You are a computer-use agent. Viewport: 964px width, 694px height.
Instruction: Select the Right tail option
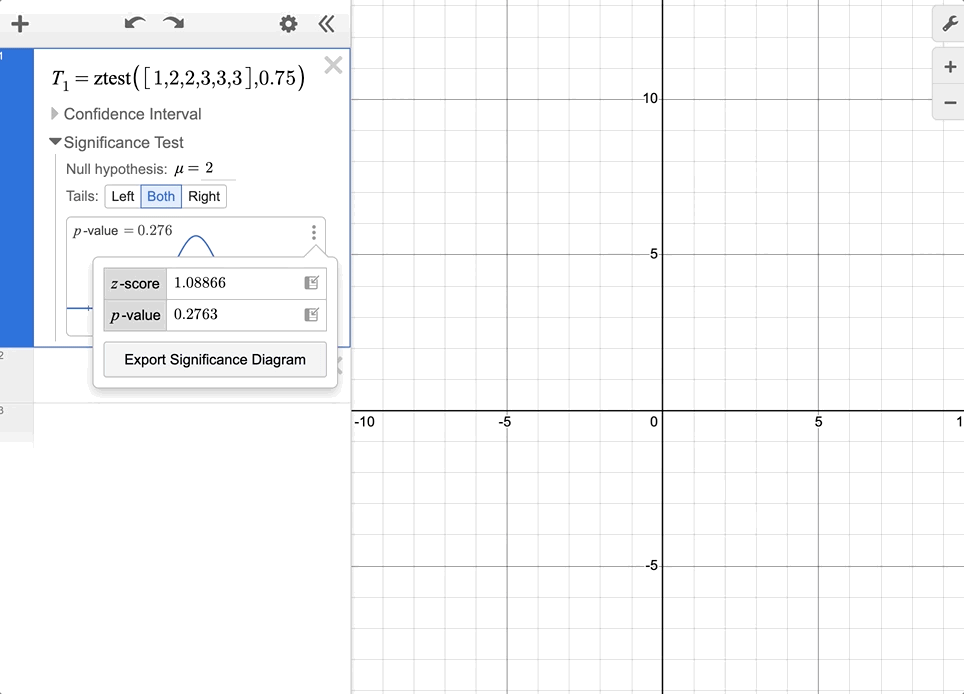(204, 196)
